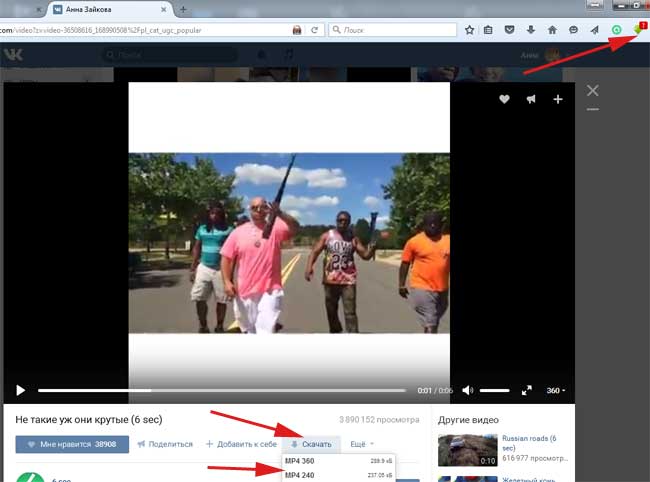The image size is (650, 482).
Task: Click the video progress seek bar
Action: coord(222,390)
